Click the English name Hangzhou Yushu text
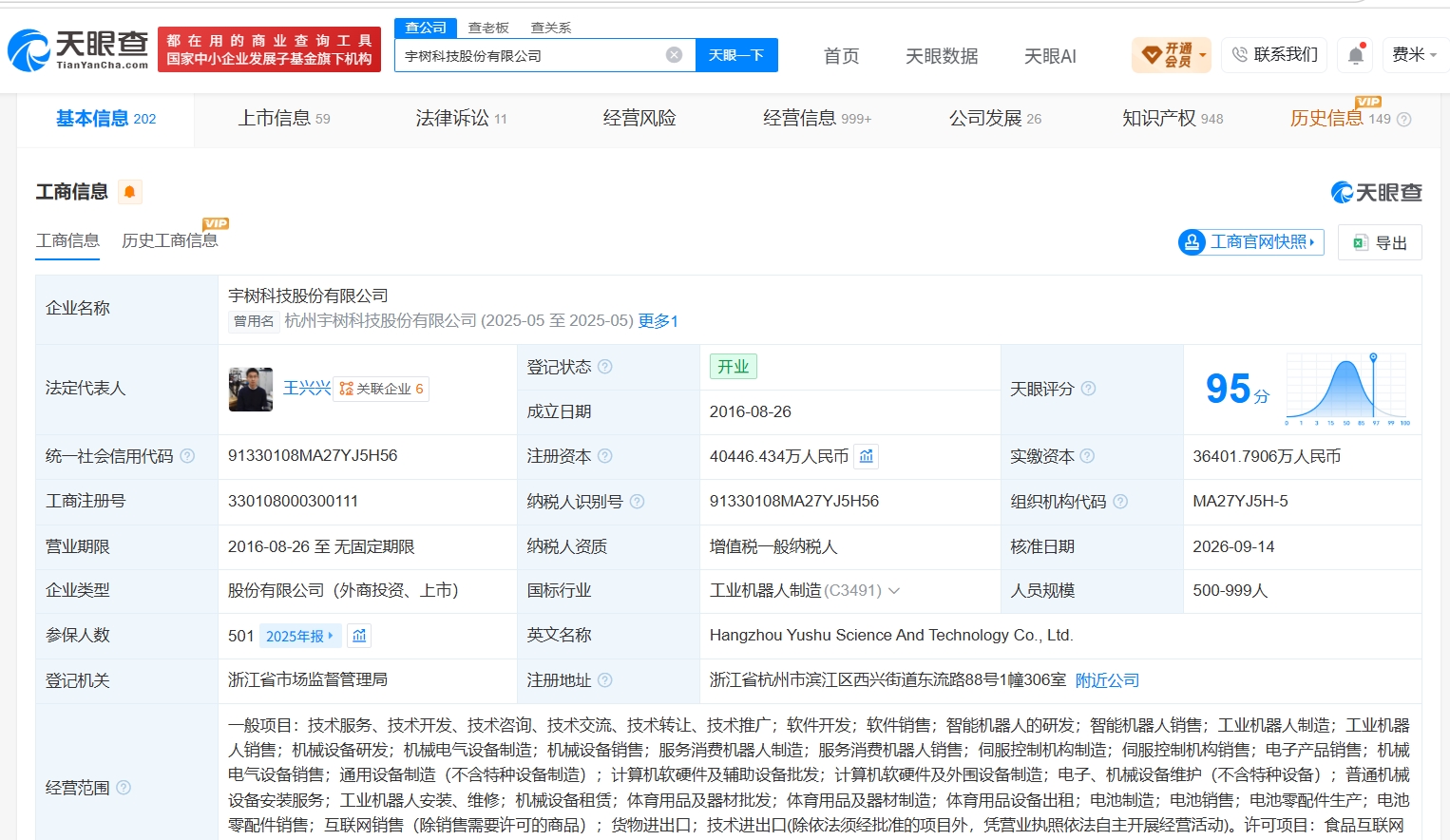The height and width of the screenshot is (840, 1450). click(x=891, y=635)
